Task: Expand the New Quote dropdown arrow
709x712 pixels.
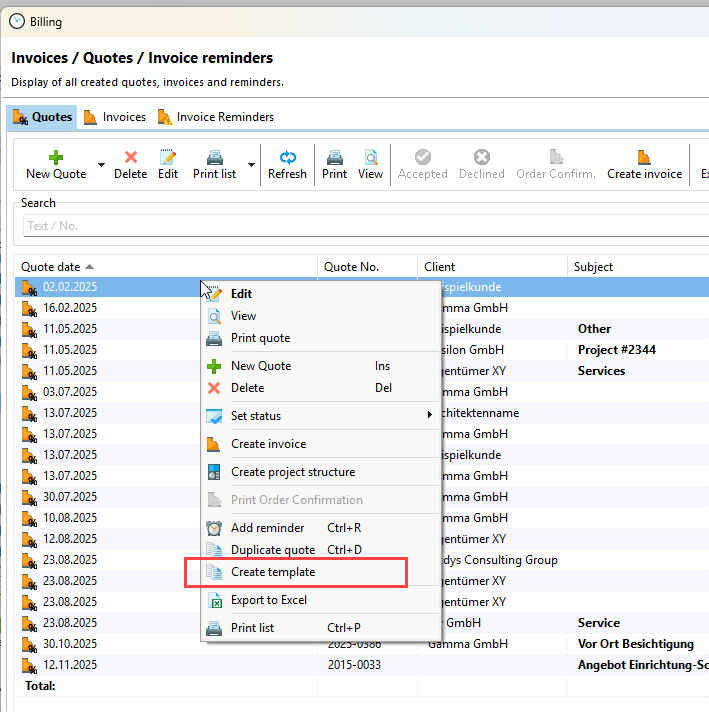Action: point(101,164)
